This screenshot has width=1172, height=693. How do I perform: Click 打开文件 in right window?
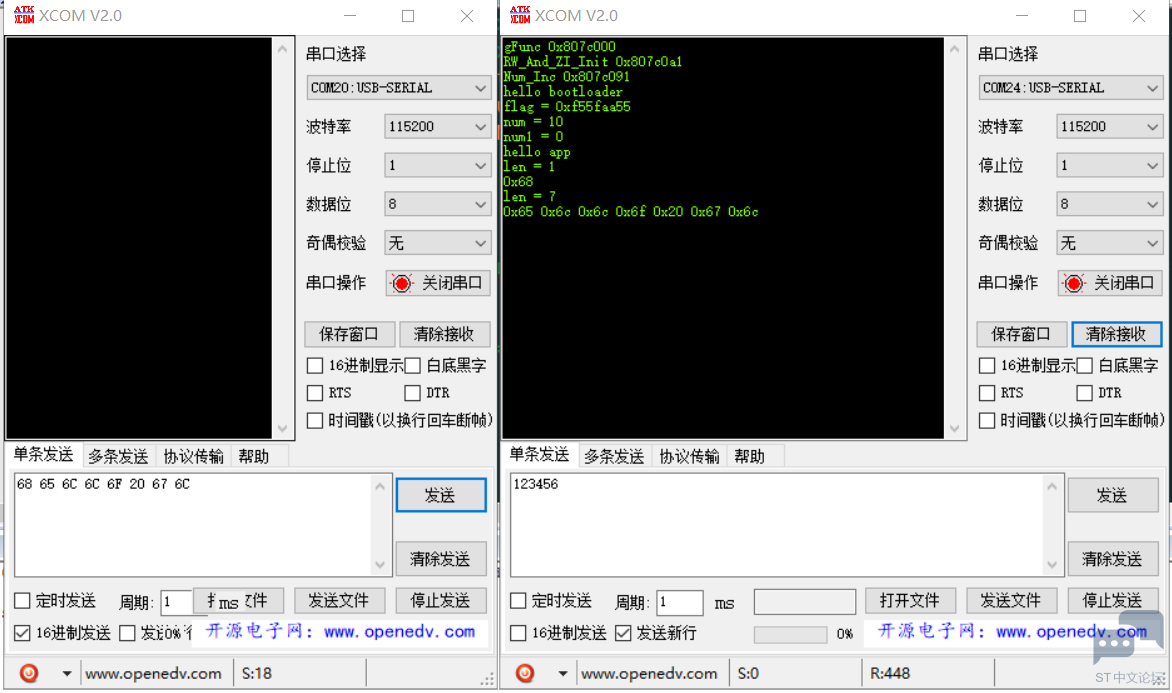(x=910, y=600)
